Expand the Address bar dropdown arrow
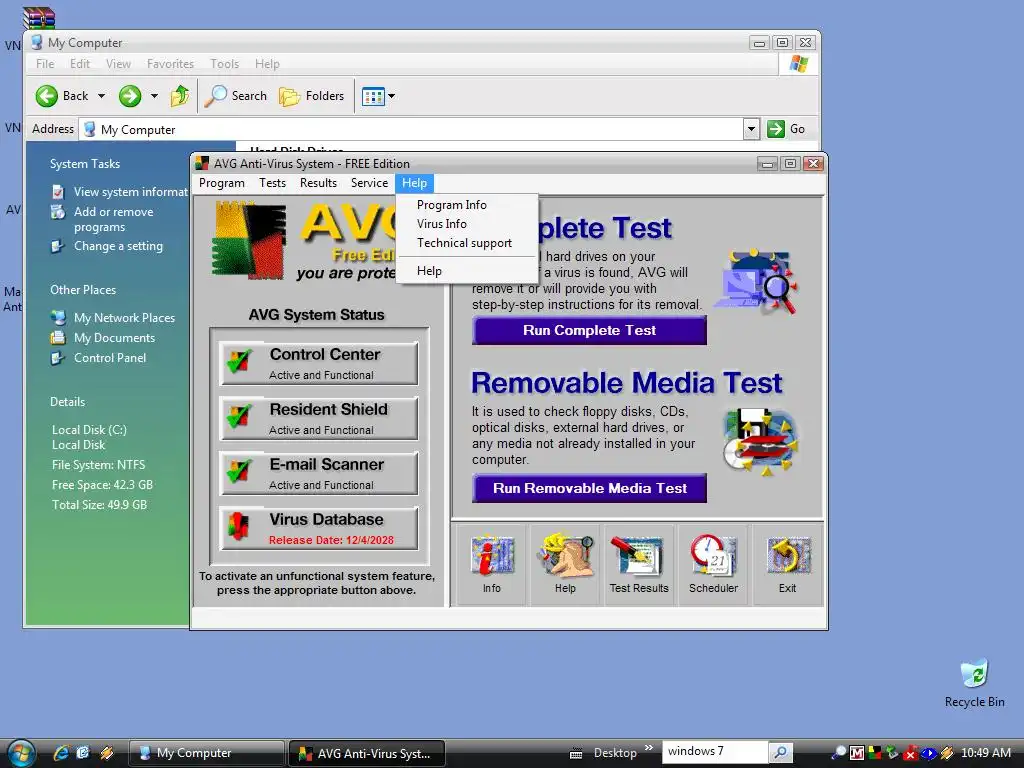The height and width of the screenshot is (768, 1024). (751, 129)
